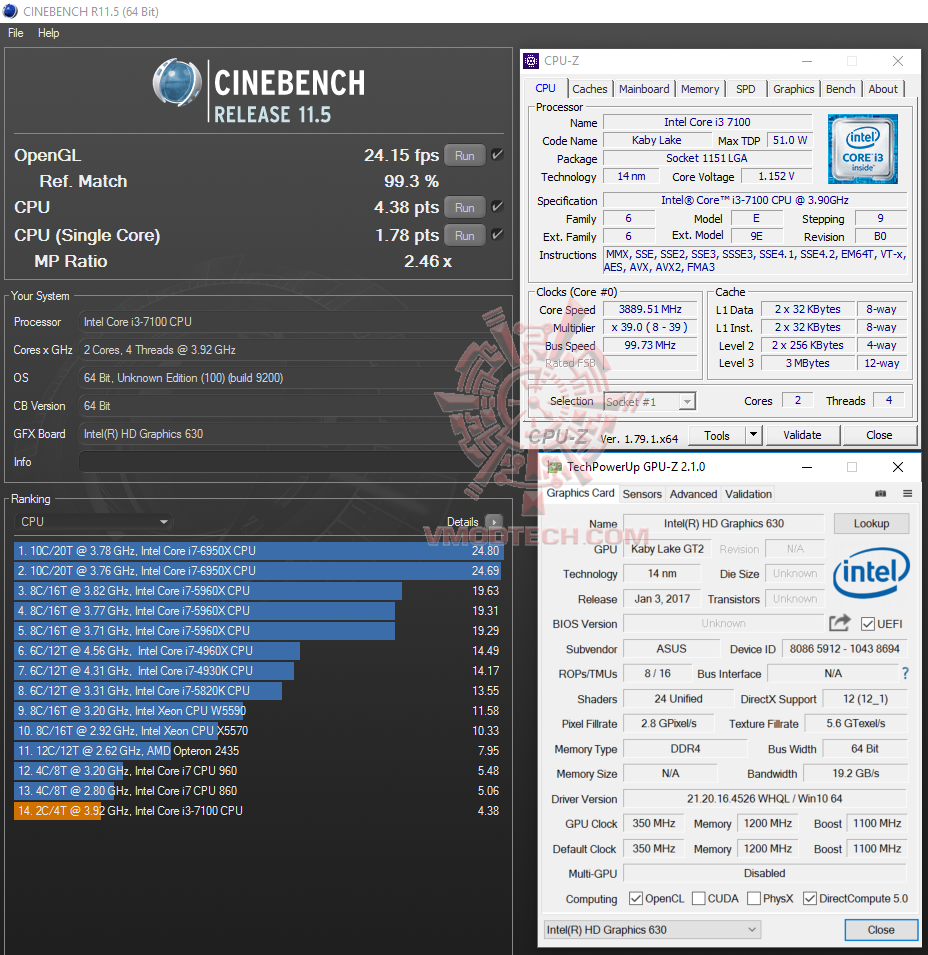Switch to the Bench tab in CPU-Z
Viewport: 928px width, 955px height.
click(x=840, y=89)
